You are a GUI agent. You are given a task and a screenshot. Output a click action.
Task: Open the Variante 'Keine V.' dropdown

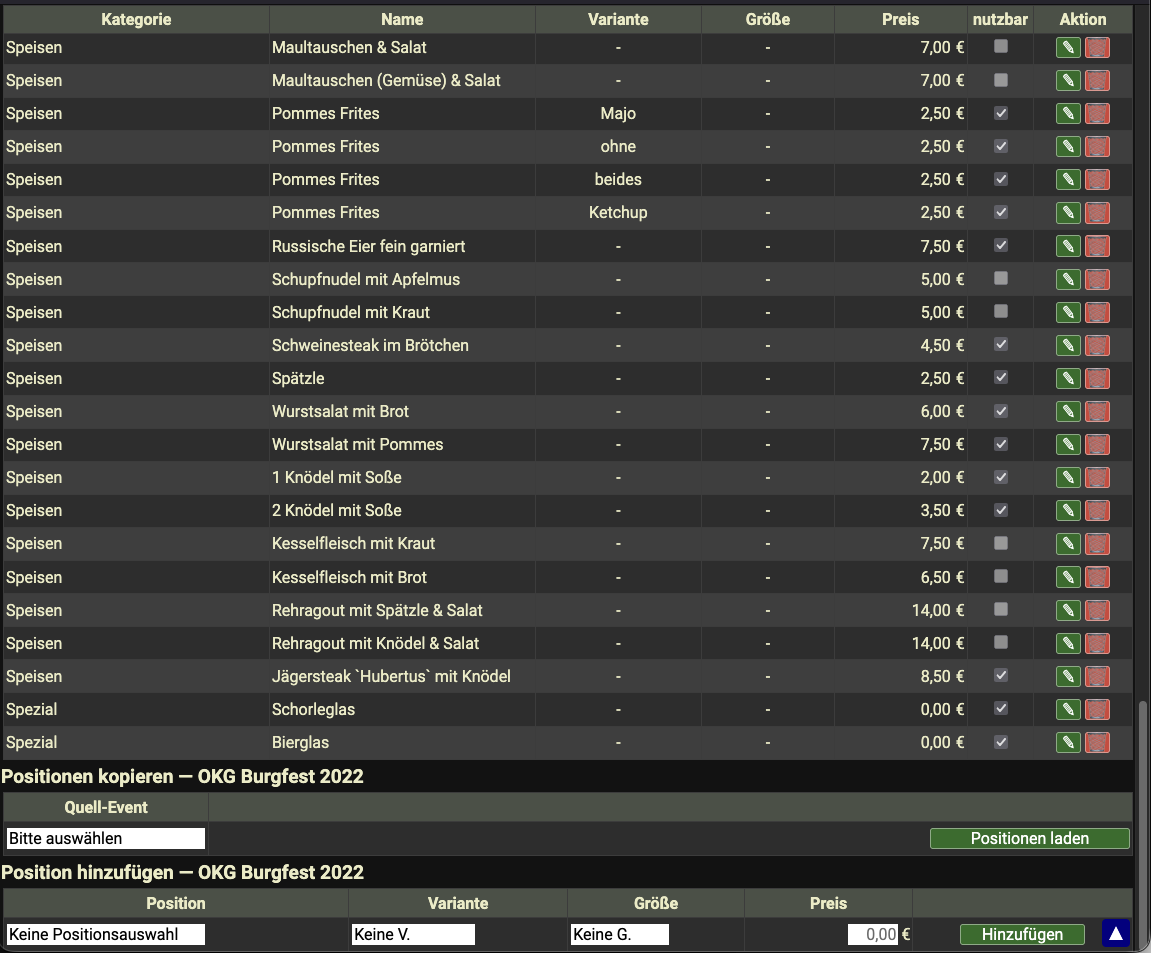click(x=412, y=934)
